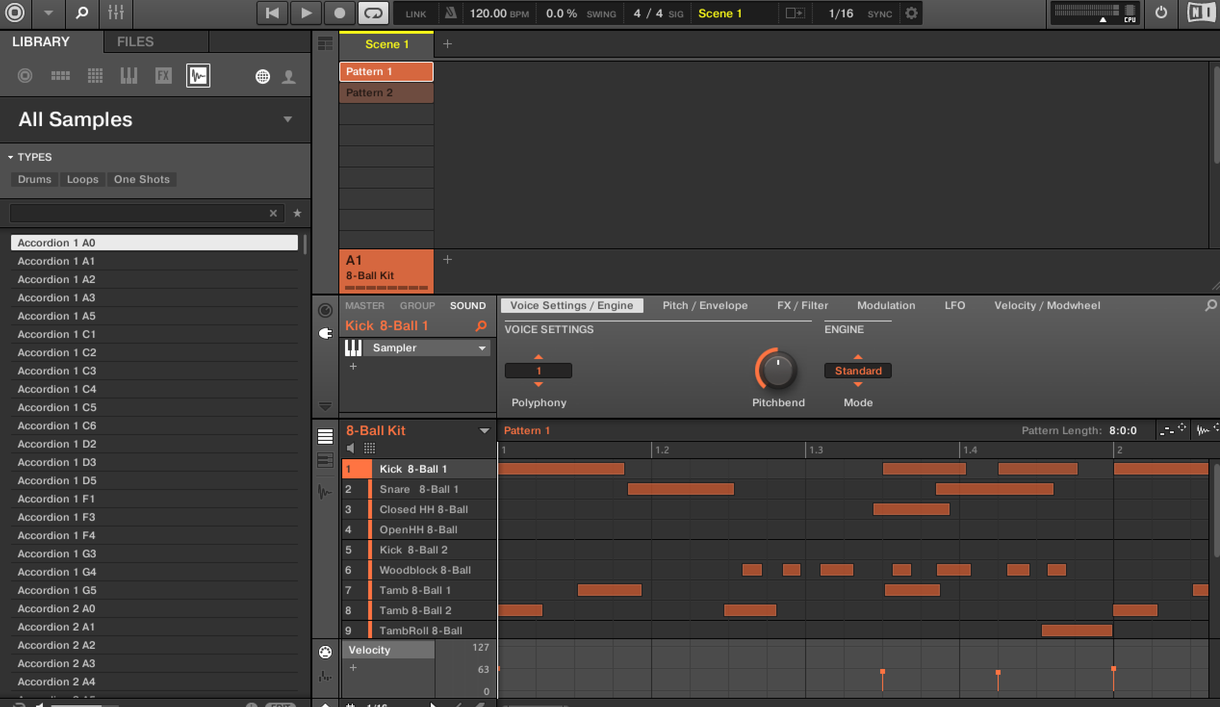Toggle the favorites star filter

tap(297, 213)
